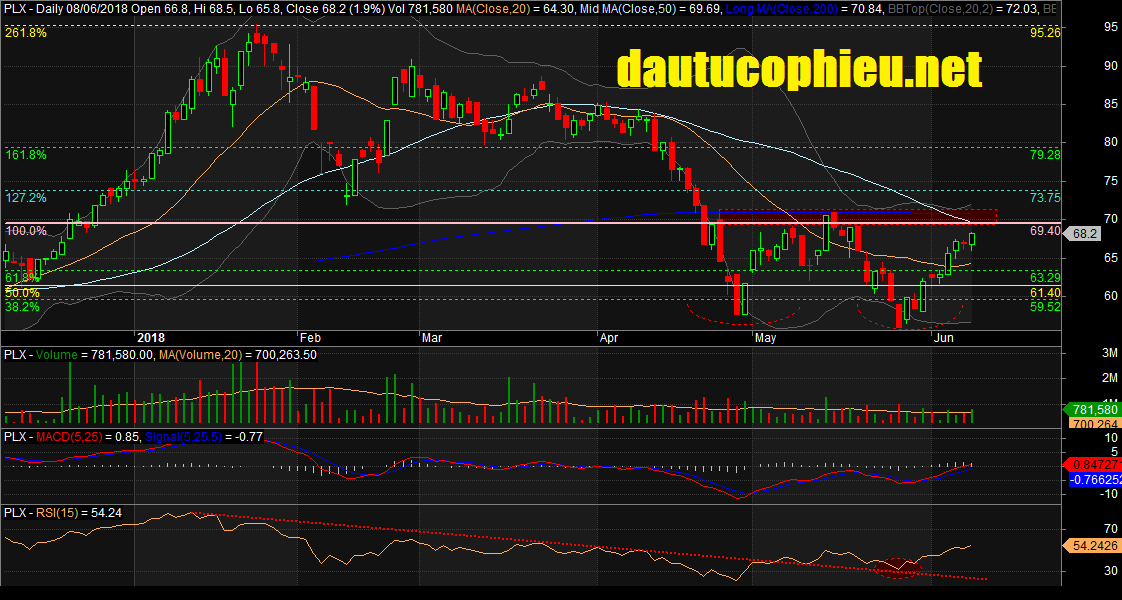Image resolution: width=1122 pixels, height=600 pixels.
Task: Select the 161.8% Fibonacci label on left
Action: tap(25, 155)
